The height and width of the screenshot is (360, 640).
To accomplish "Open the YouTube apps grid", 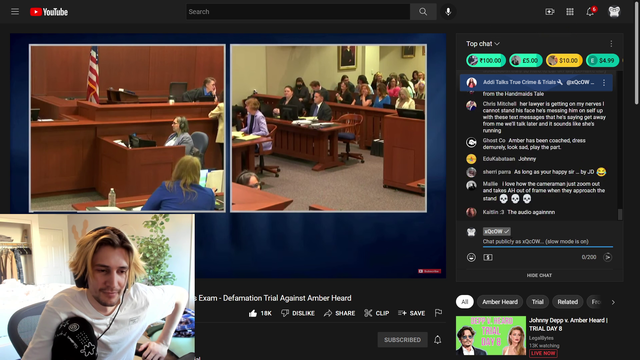I will 570,12.
